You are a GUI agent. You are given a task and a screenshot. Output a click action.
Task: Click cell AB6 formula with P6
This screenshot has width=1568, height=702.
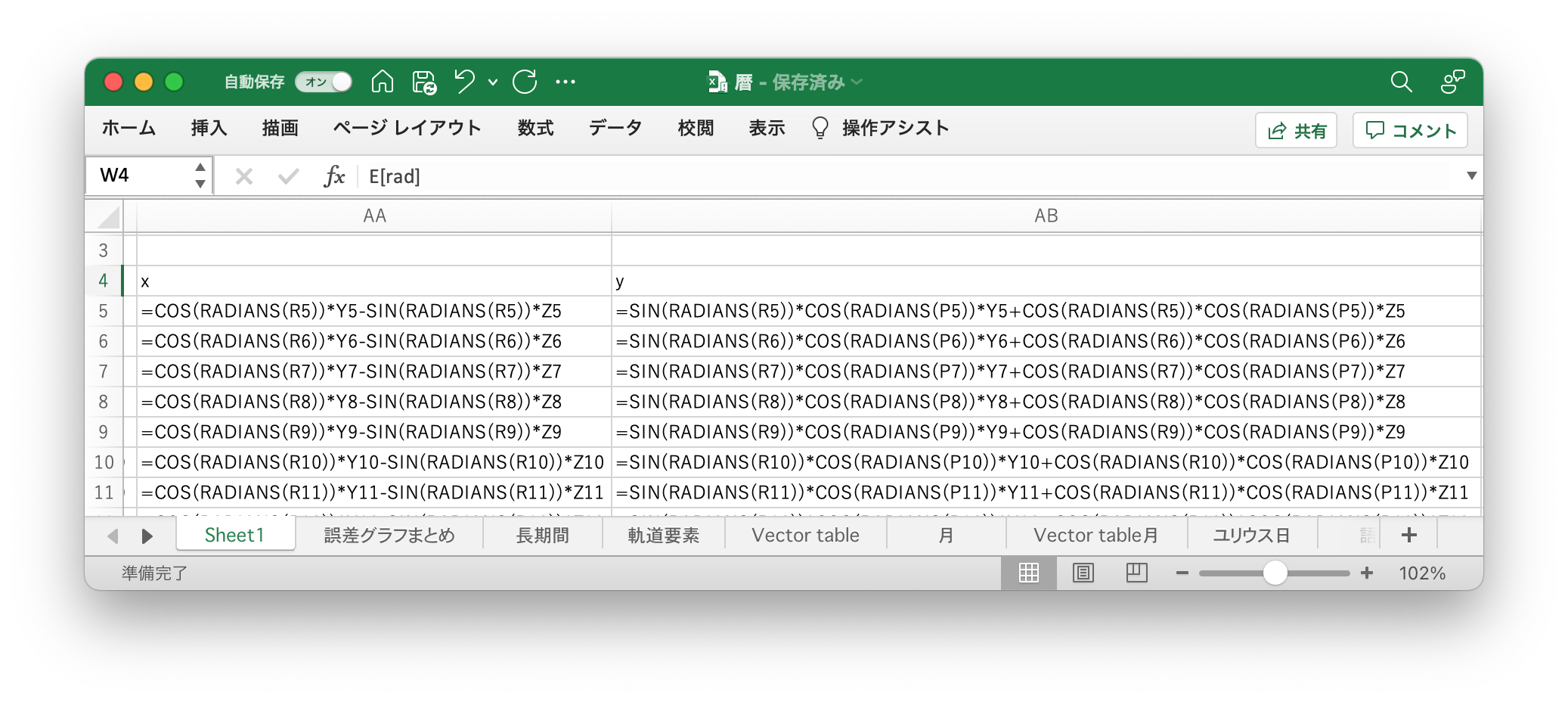(1046, 341)
